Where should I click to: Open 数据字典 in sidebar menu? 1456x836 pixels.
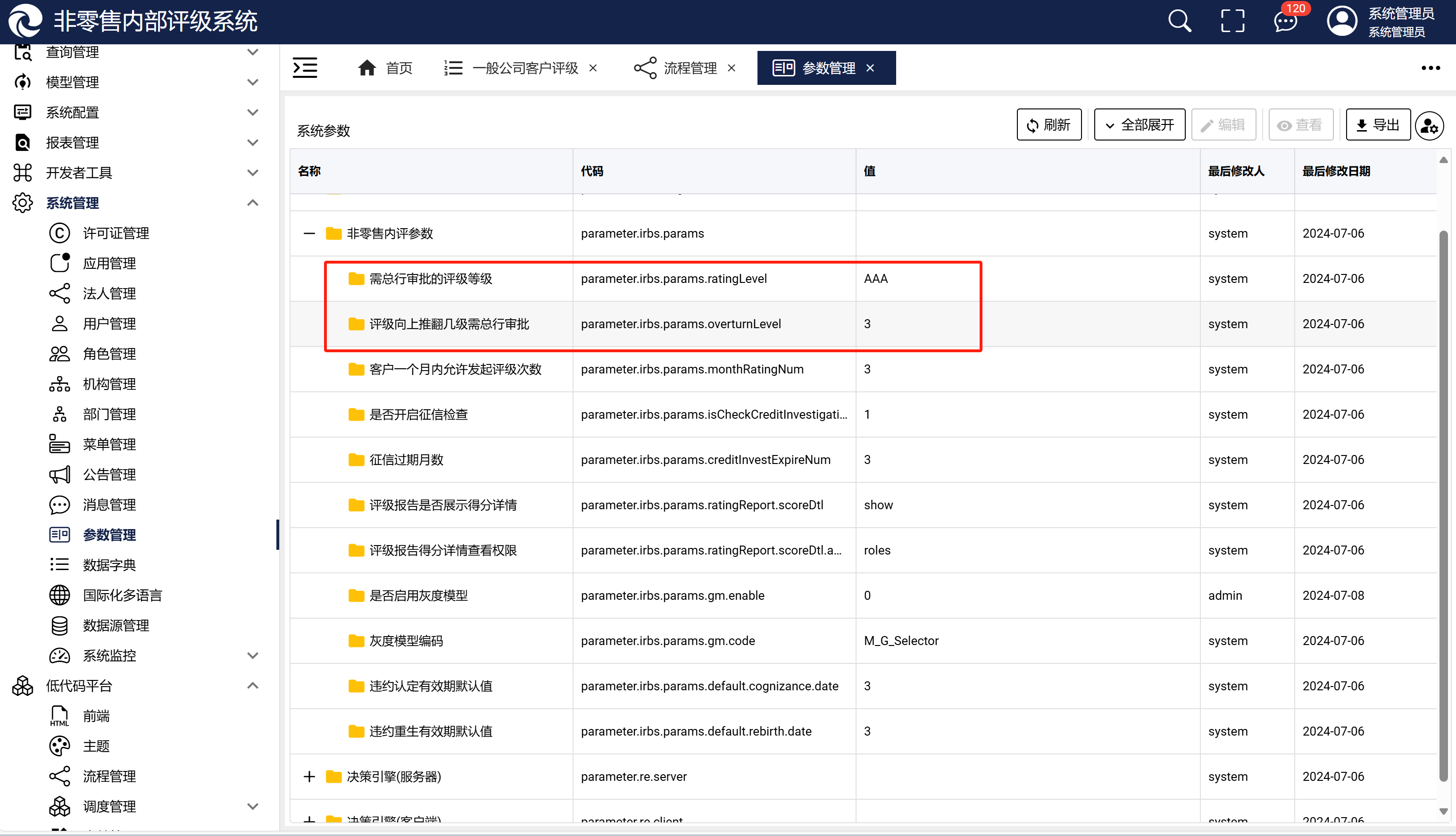[x=109, y=565]
